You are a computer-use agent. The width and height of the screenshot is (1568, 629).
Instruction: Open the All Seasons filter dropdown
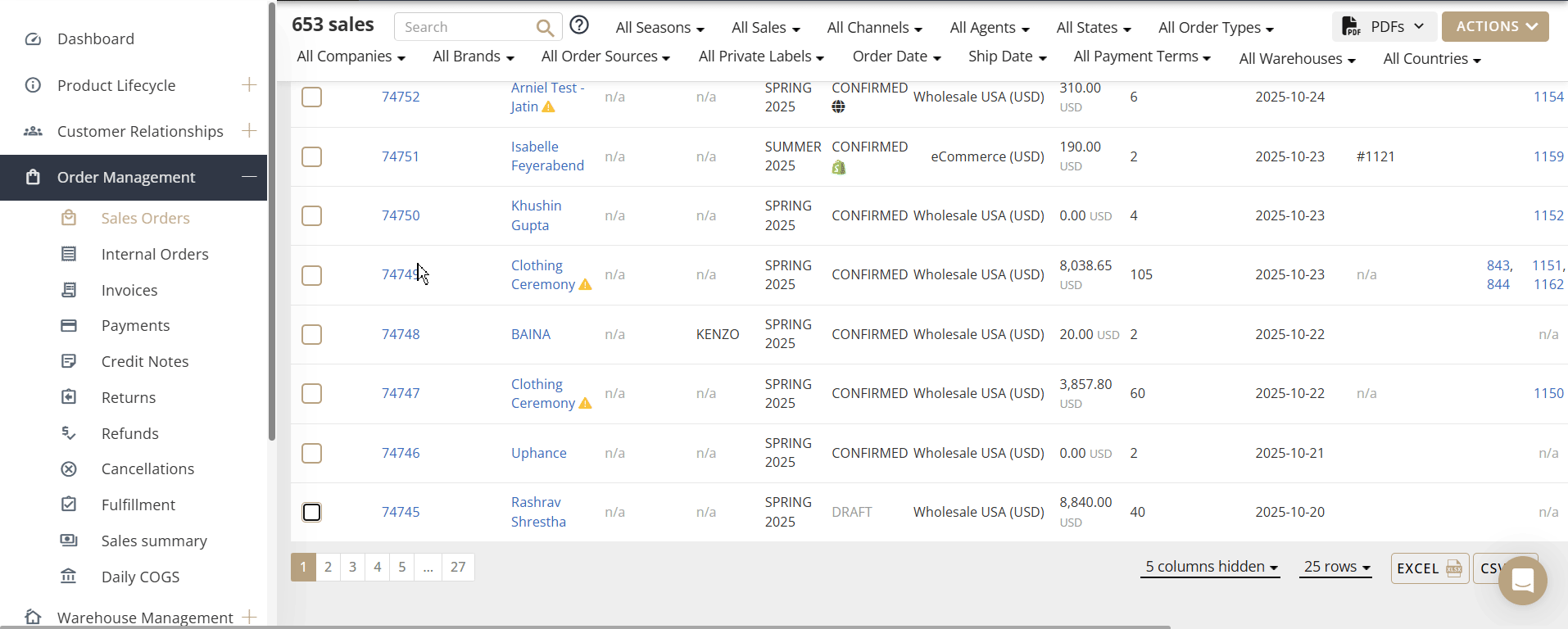pyautogui.click(x=659, y=28)
